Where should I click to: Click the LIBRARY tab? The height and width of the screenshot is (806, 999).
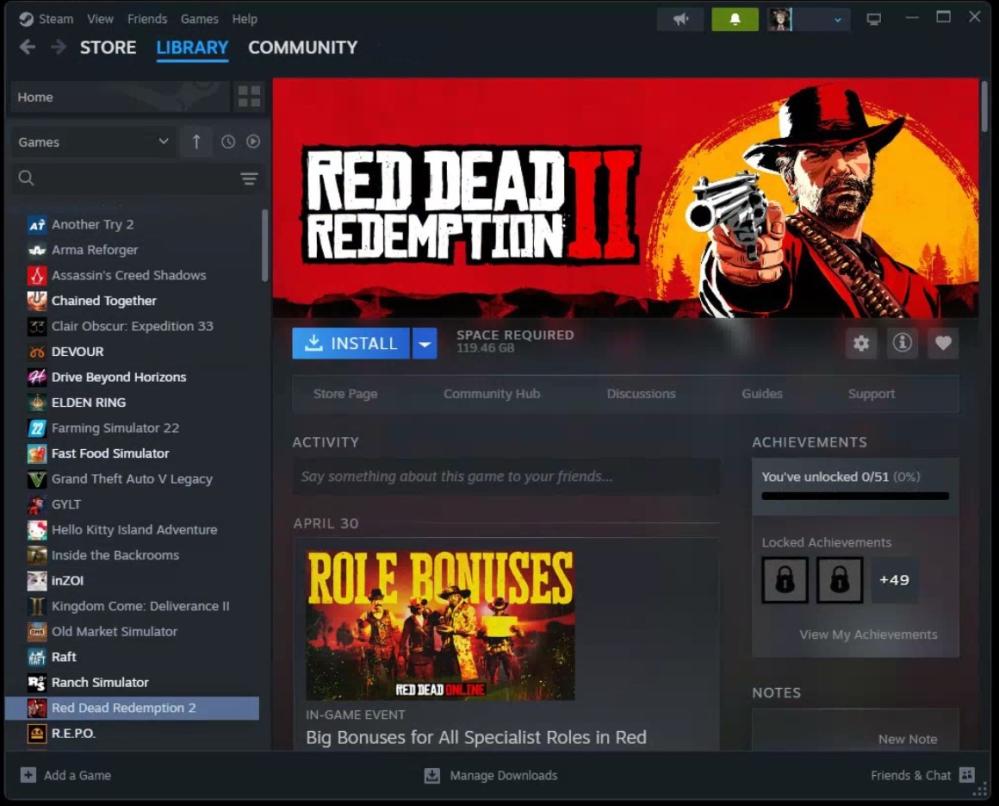192,48
